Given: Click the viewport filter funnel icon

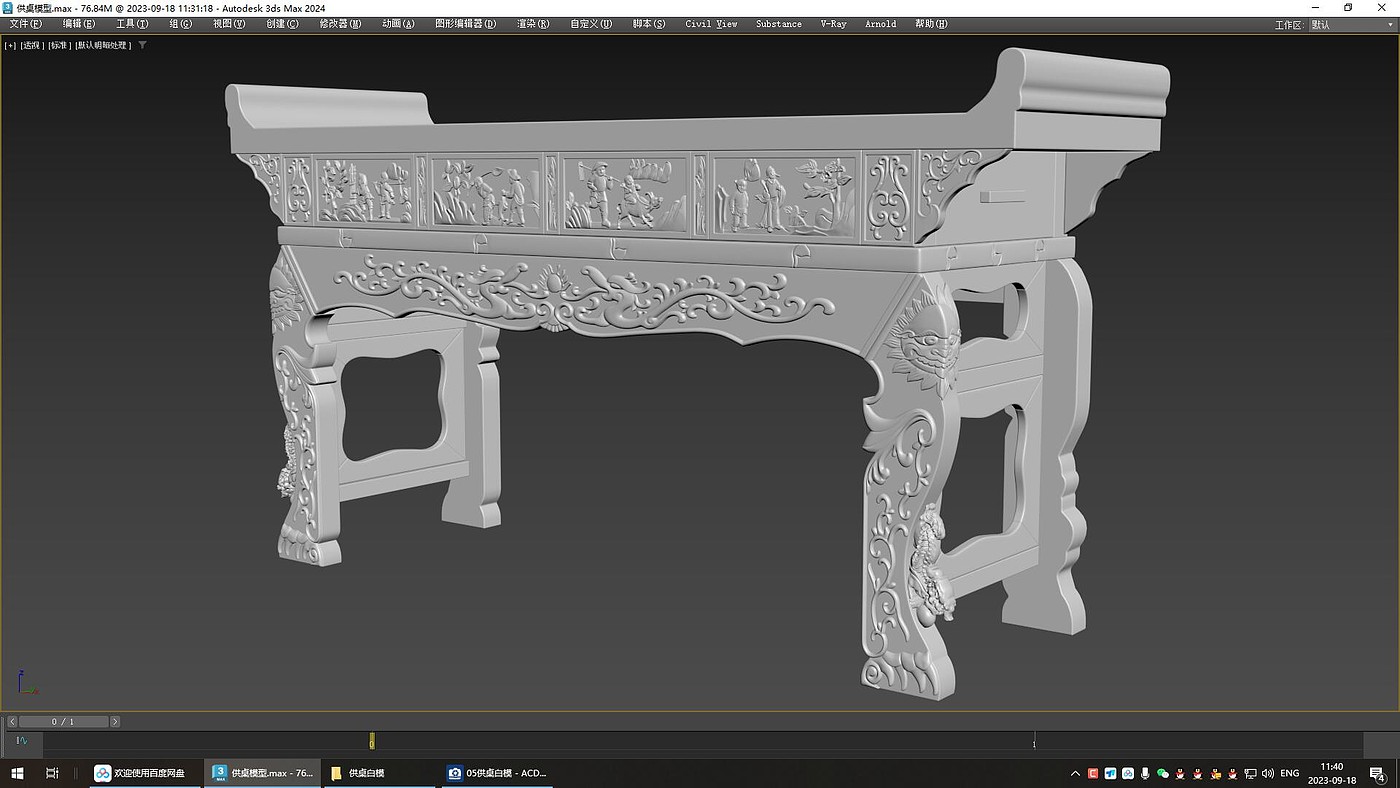Looking at the screenshot, I should pos(142,45).
